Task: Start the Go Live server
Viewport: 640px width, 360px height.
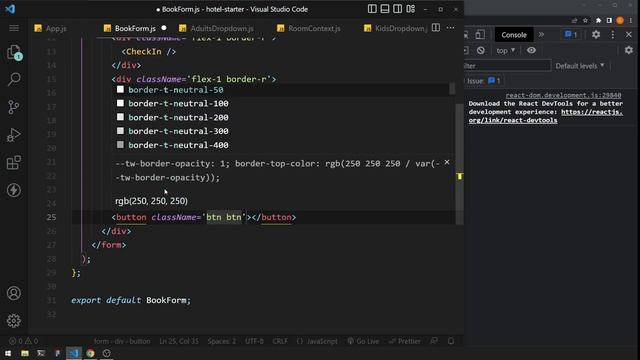Action: pos(363,341)
